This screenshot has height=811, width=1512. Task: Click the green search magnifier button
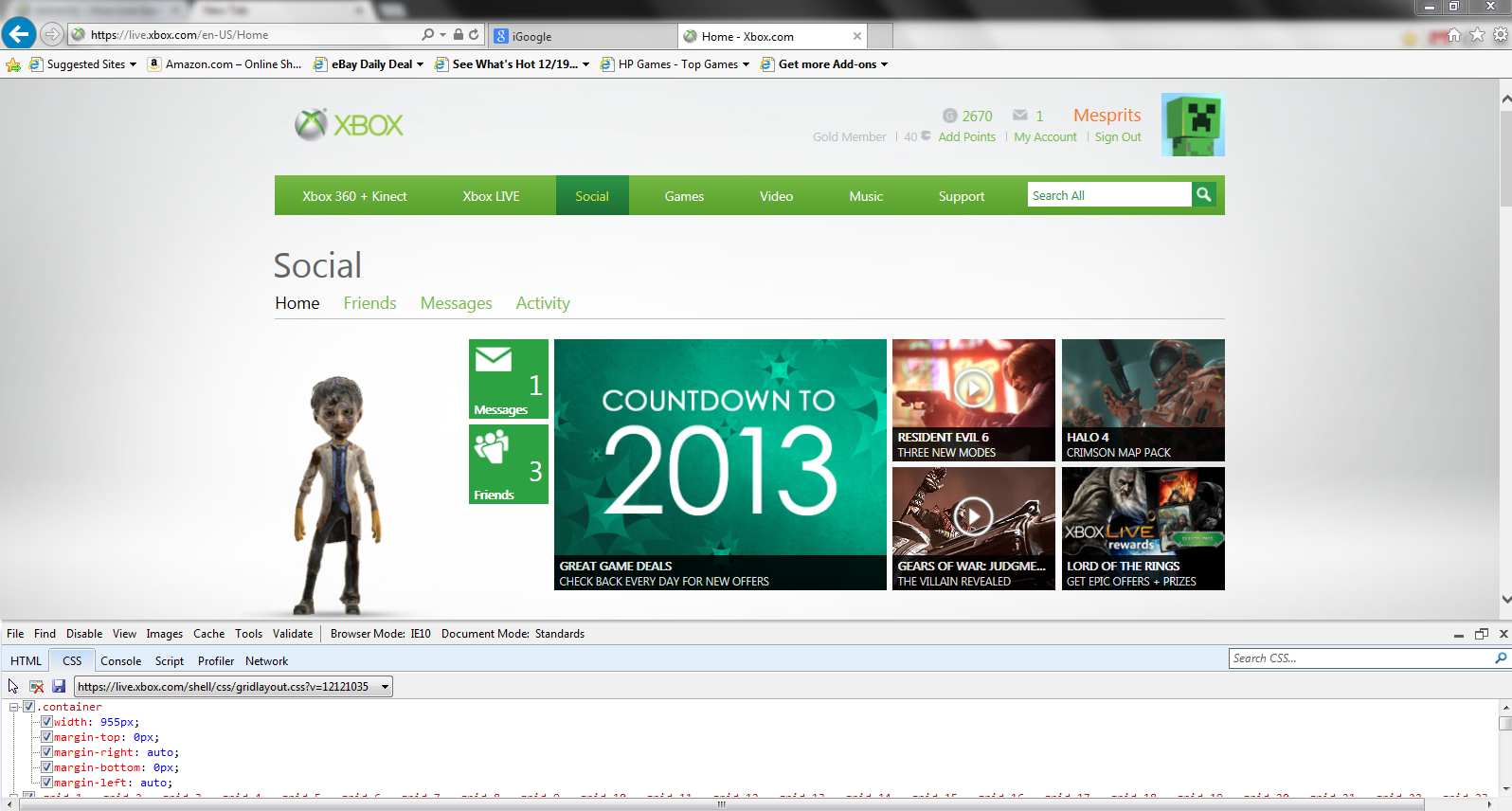1204,194
